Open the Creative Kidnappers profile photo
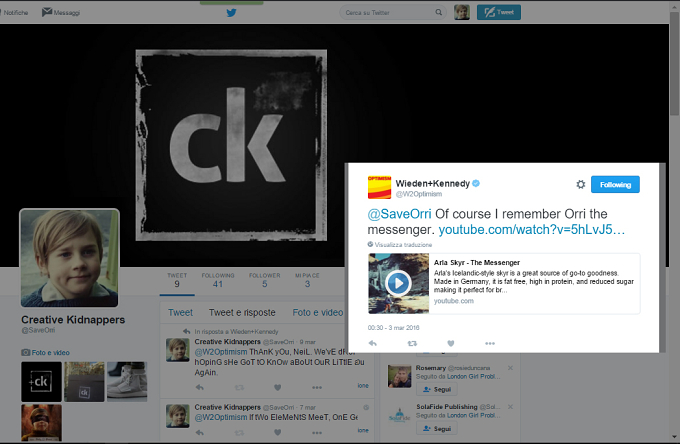Viewport: 680px width, 444px height. (x=69, y=258)
